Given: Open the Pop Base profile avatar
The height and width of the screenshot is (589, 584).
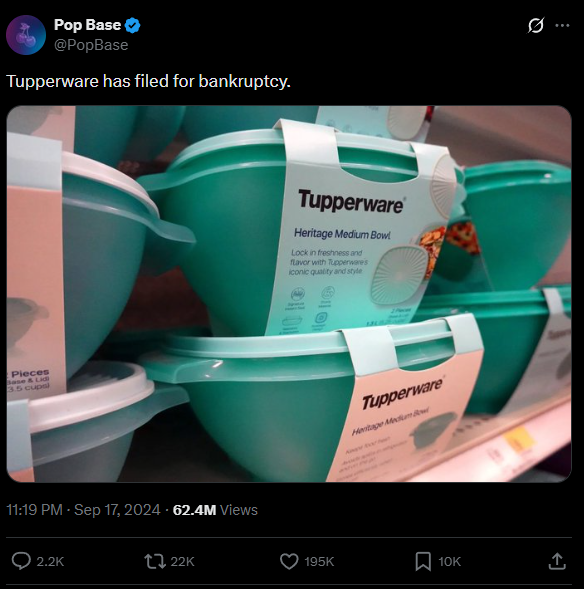Looking at the screenshot, I should [x=26, y=35].
